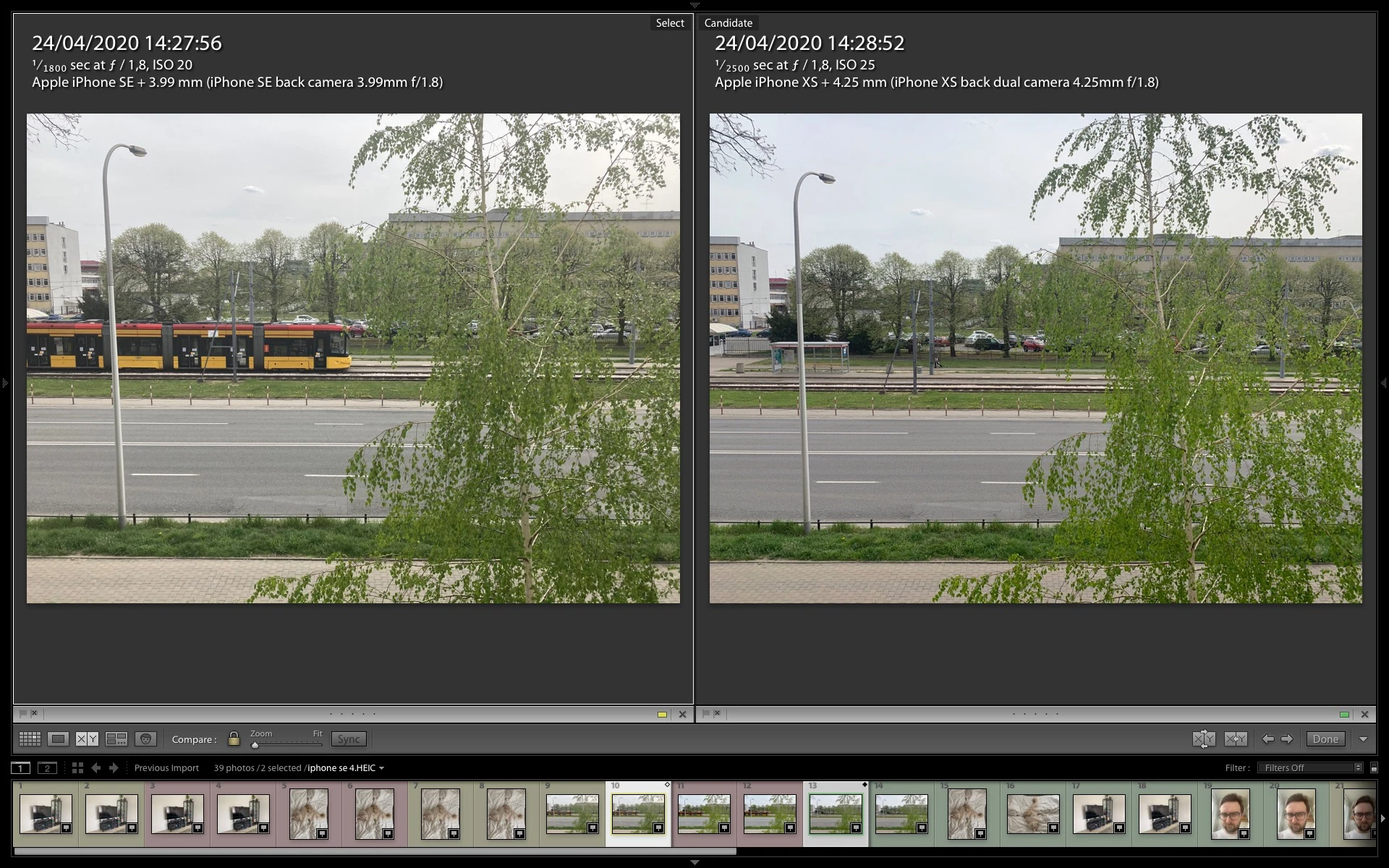Screen dimensions: 1389x868
Task: Switch to Grid view
Action: tap(30, 739)
